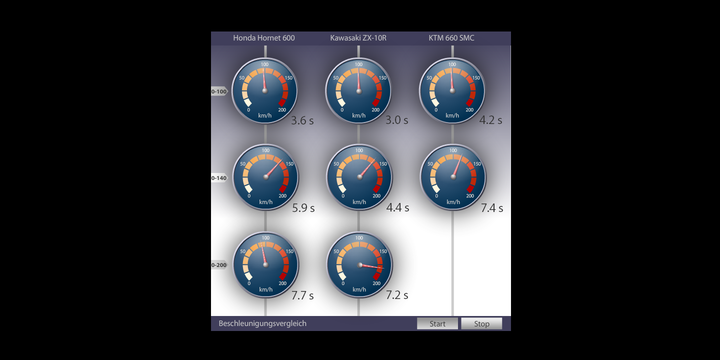This screenshot has width=720, height=360.
Task: Click the Beschleunigungsvergleich title label
Action: click(x=263, y=324)
